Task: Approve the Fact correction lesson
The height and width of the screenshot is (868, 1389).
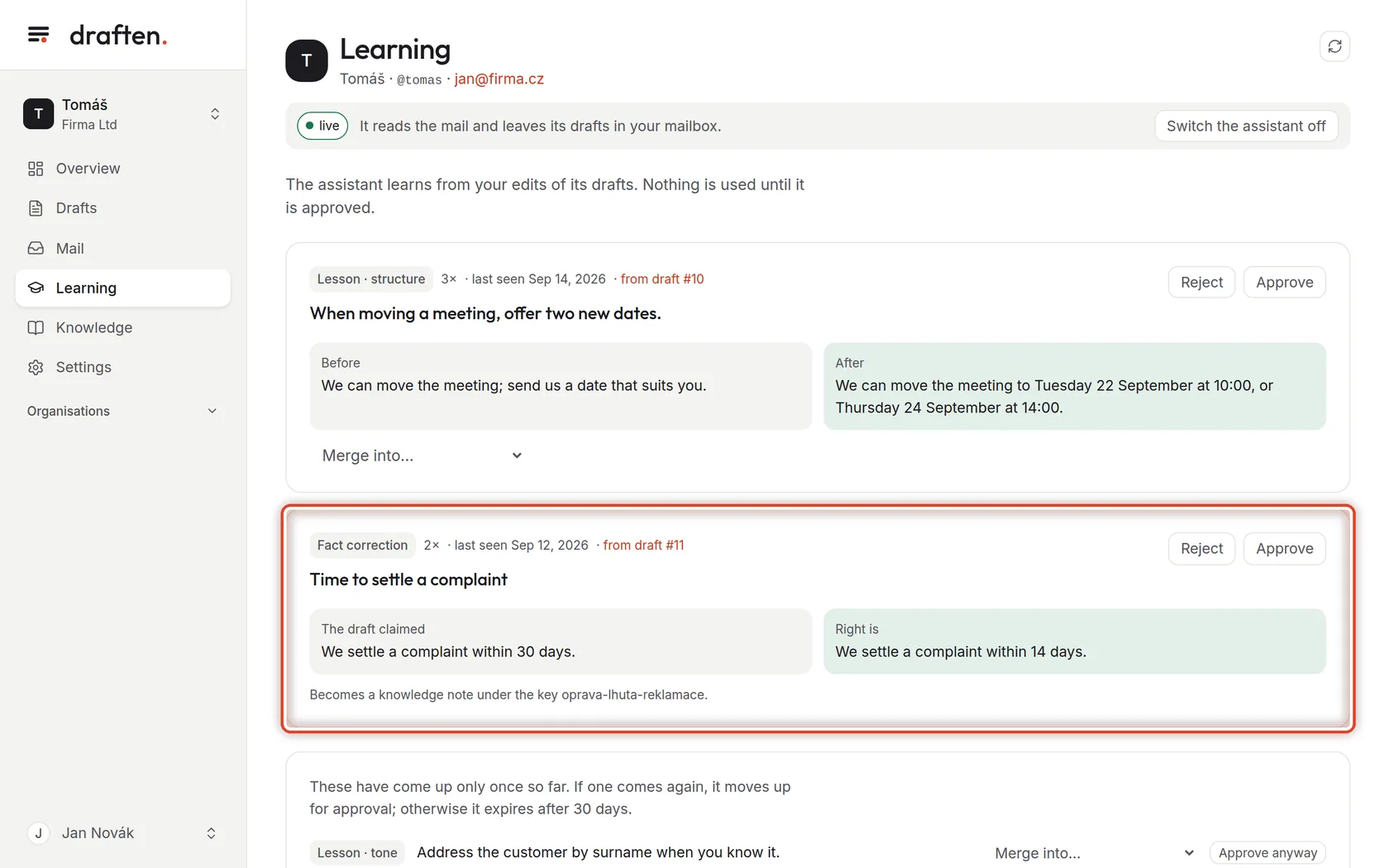Action: pyautogui.click(x=1284, y=549)
